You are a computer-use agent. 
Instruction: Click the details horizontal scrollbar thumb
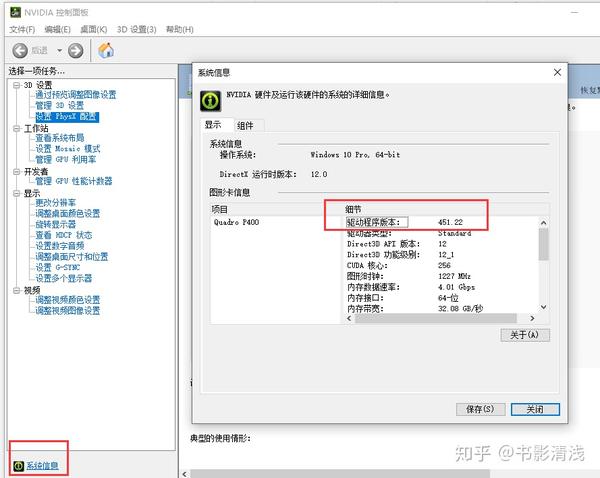(x=436, y=318)
